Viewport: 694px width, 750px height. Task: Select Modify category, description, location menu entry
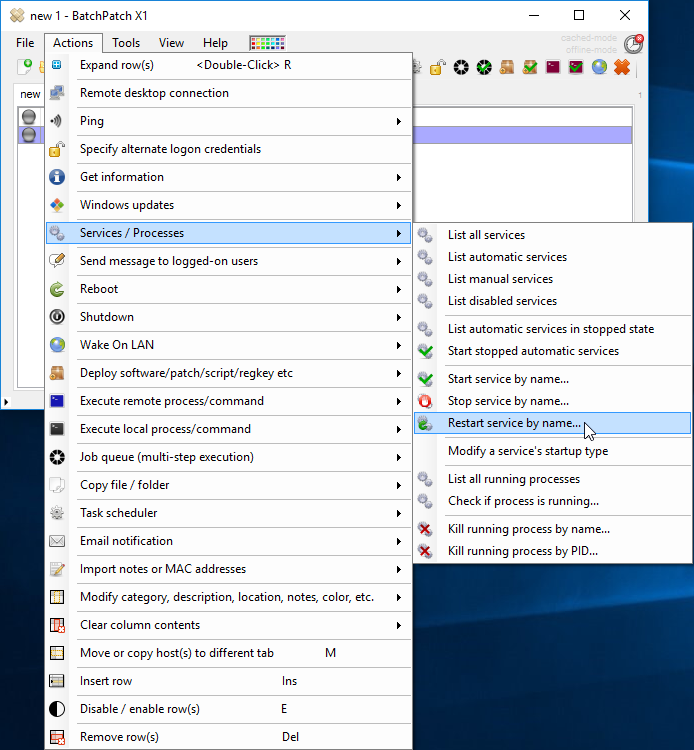coord(229,597)
